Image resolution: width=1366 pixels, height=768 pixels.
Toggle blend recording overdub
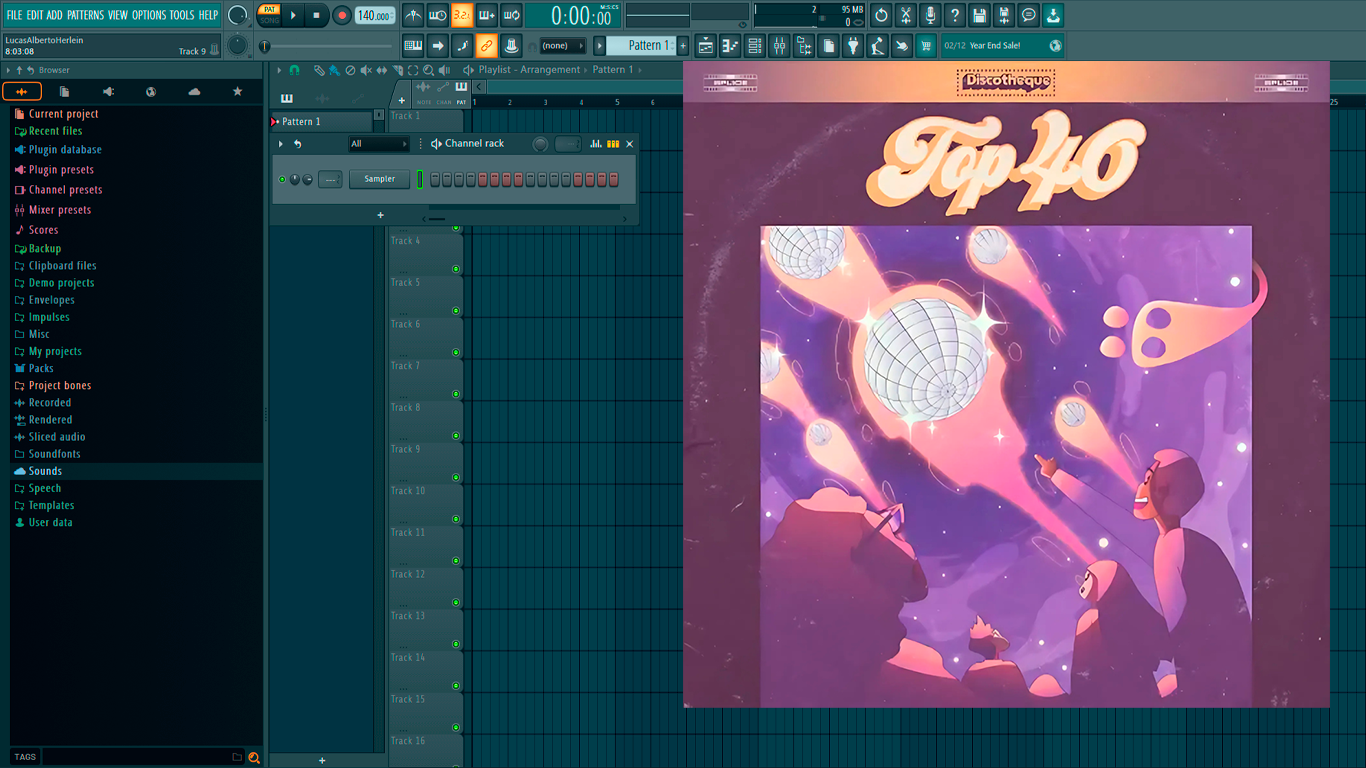(x=486, y=15)
